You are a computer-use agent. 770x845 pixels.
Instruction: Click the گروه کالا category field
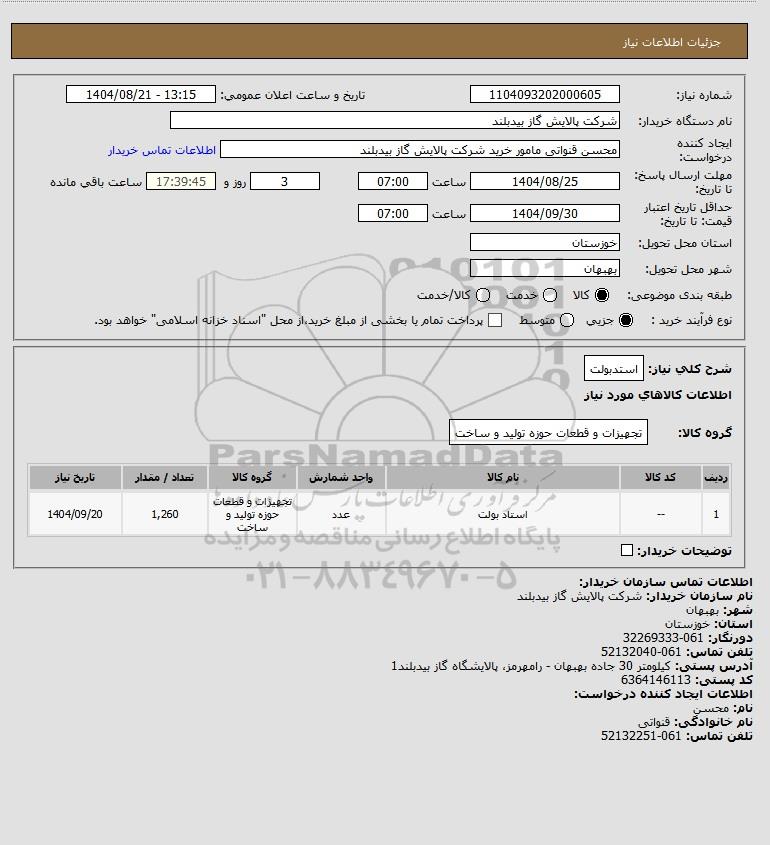[548, 432]
